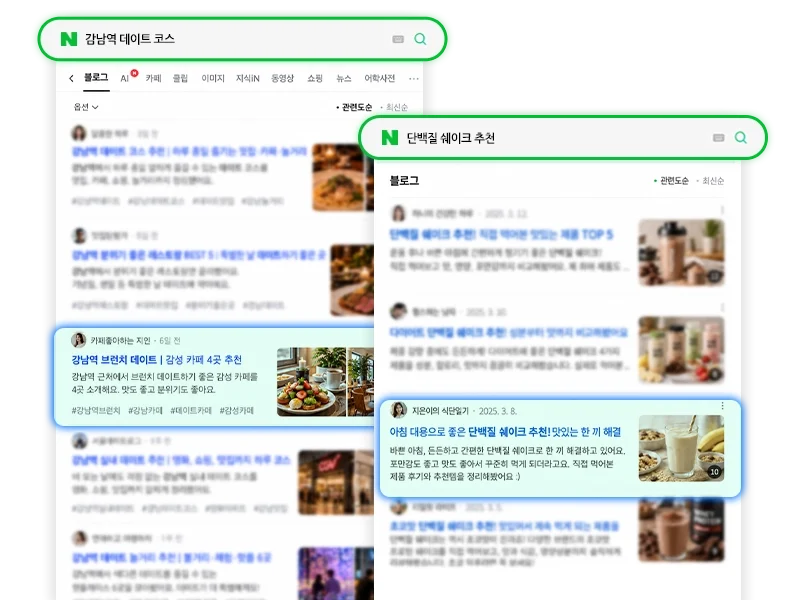Viewport: 800px width, 600px height.
Task: Click the 블로그 heading in protein shake panel
Action: coord(404,181)
